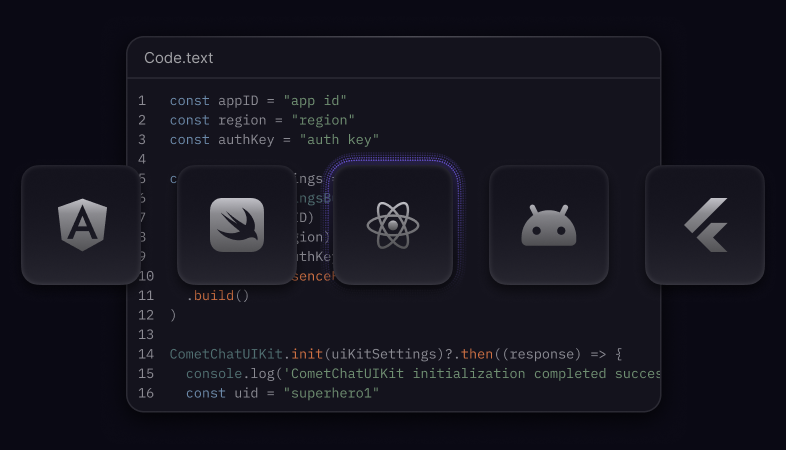
Task: Click line number 16 in gutter
Action: coord(146,393)
